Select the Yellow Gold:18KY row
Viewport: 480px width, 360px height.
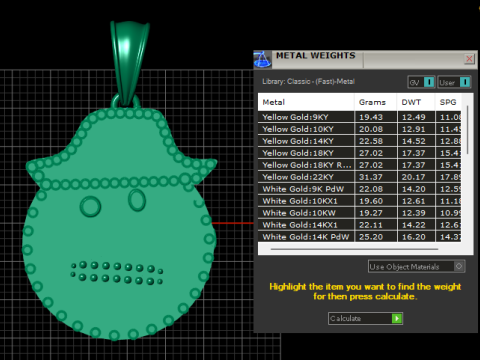point(360,153)
